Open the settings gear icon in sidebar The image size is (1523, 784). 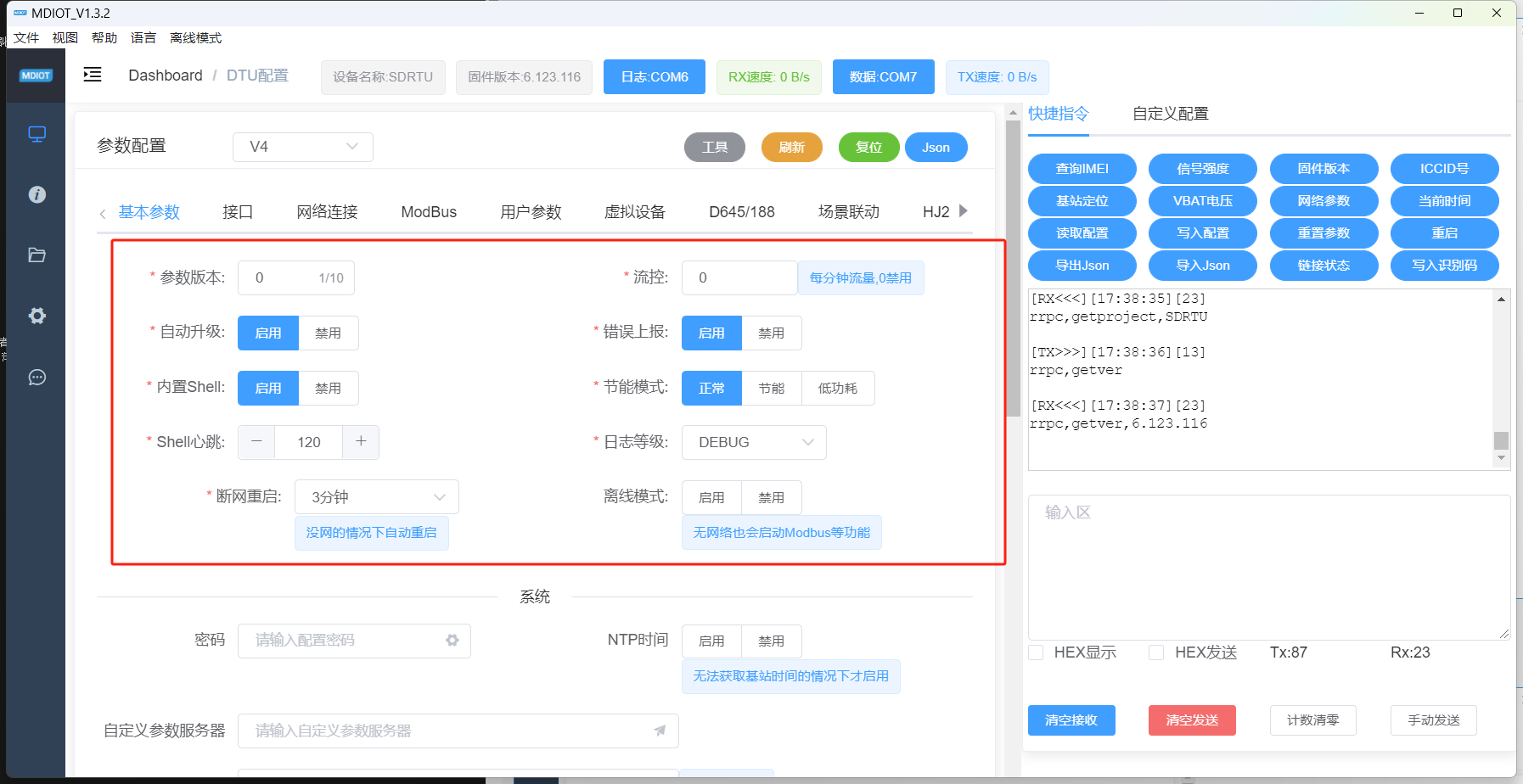(x=36, y=316)
